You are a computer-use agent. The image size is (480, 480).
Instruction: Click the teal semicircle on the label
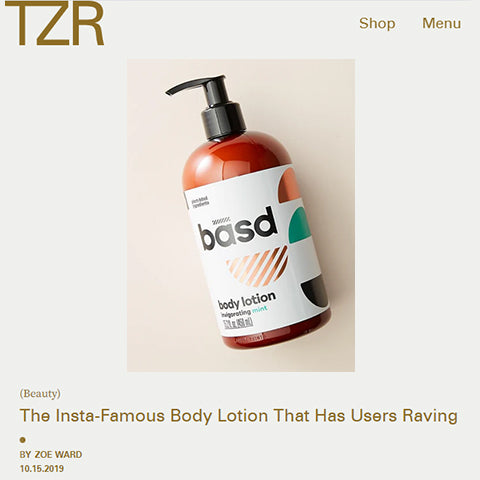300,226
